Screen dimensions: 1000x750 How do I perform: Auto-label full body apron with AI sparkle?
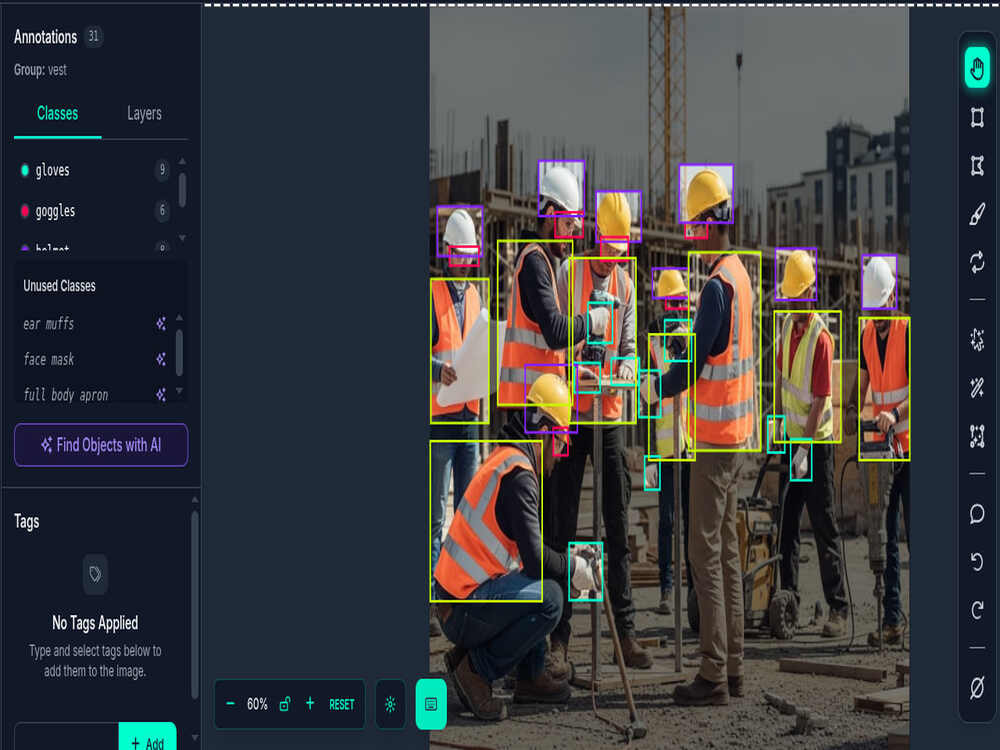pyautogui.click(x=161, y=395)
